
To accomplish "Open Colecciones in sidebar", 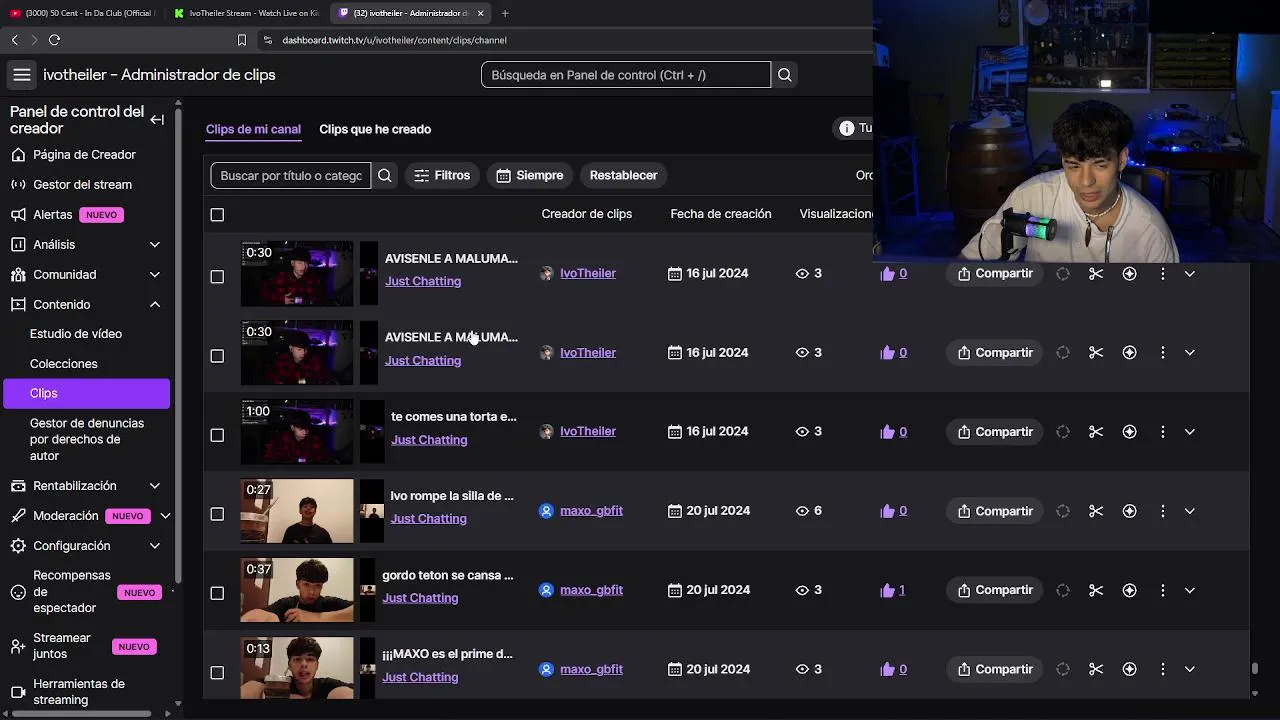I will pos(64,364).
